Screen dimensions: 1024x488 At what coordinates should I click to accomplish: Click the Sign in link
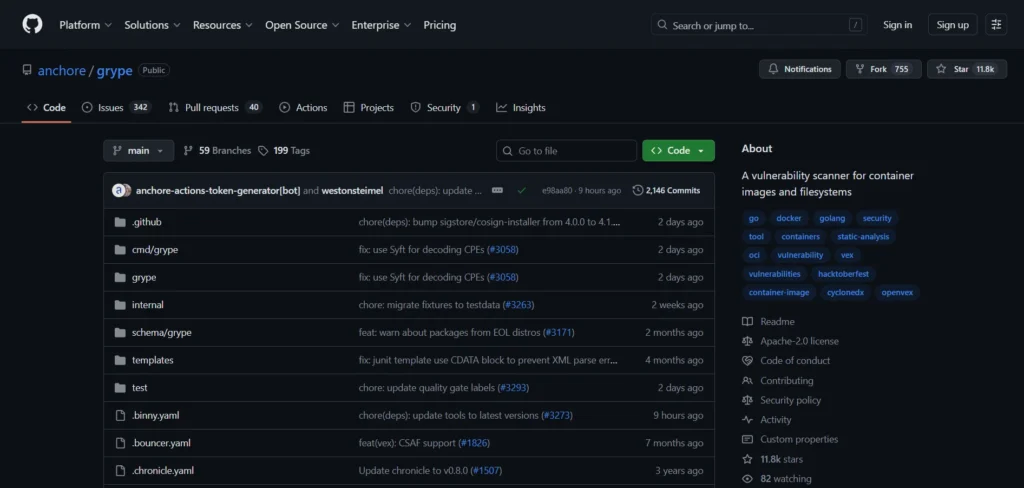(897, 25)
